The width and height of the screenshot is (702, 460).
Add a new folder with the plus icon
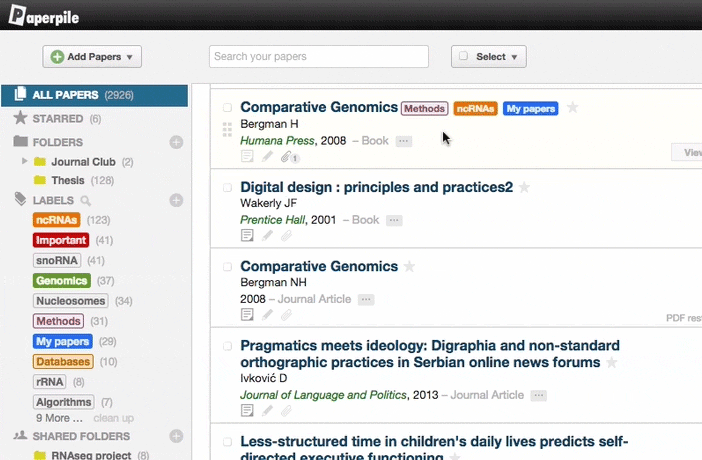pyautogui.click(x=176, y=143)
